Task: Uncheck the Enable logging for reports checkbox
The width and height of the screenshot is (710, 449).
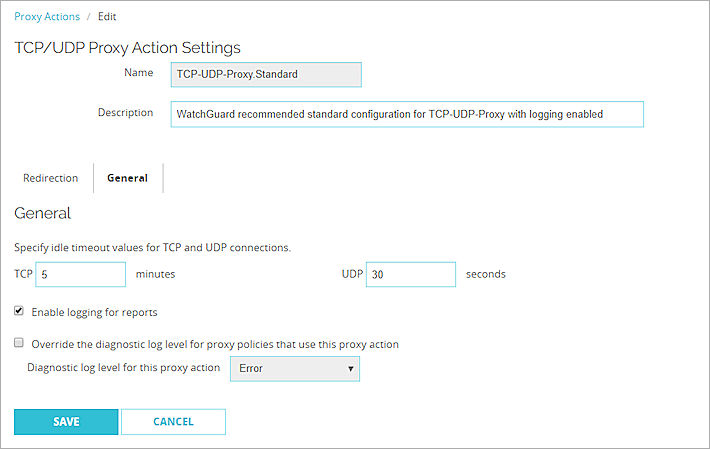Action: click(19, 312)
